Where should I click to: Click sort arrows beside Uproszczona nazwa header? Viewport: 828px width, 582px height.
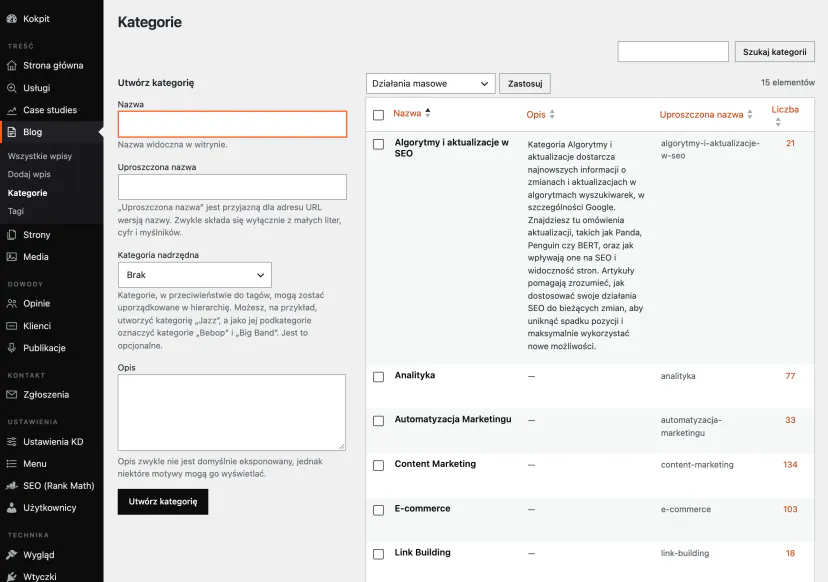click(749, 114)
